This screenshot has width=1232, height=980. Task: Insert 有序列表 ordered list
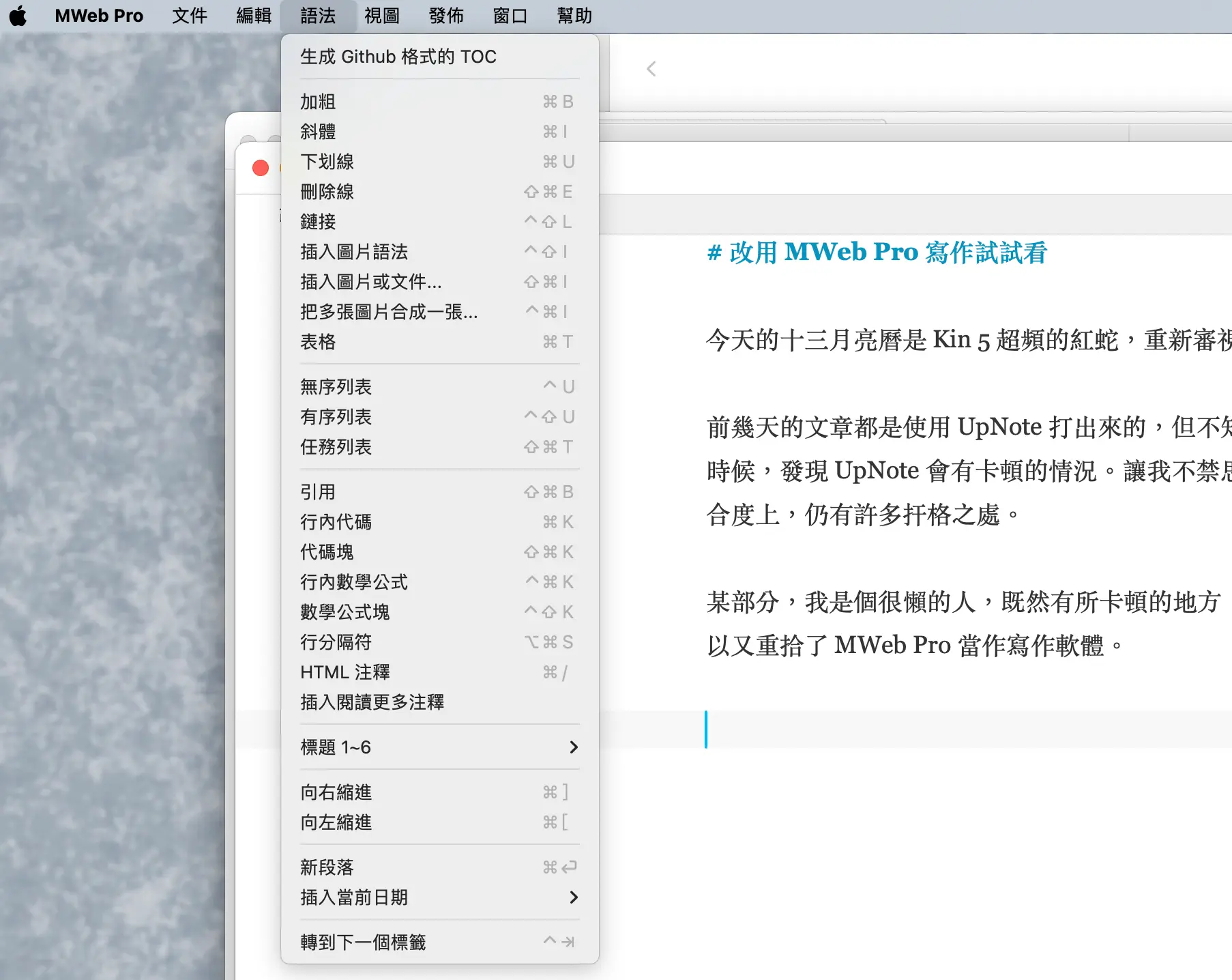click(x=440, y=417)
